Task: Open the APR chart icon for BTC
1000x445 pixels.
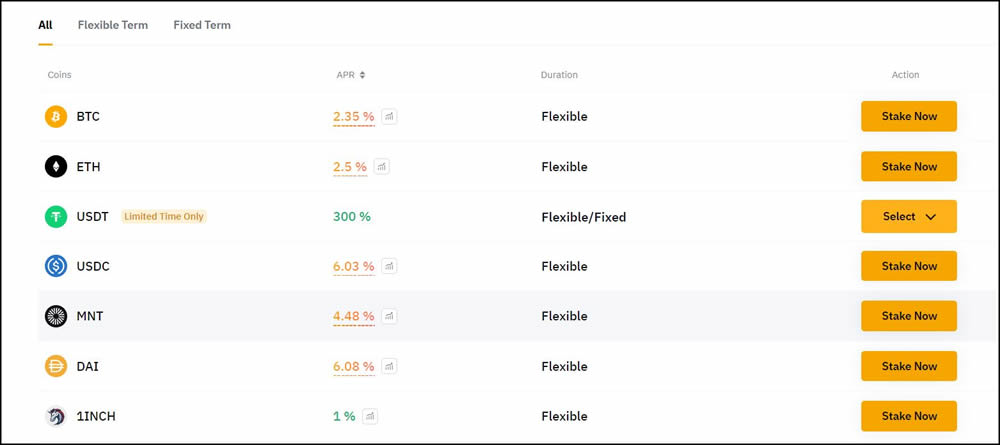Action: click(x=389, y=117)
